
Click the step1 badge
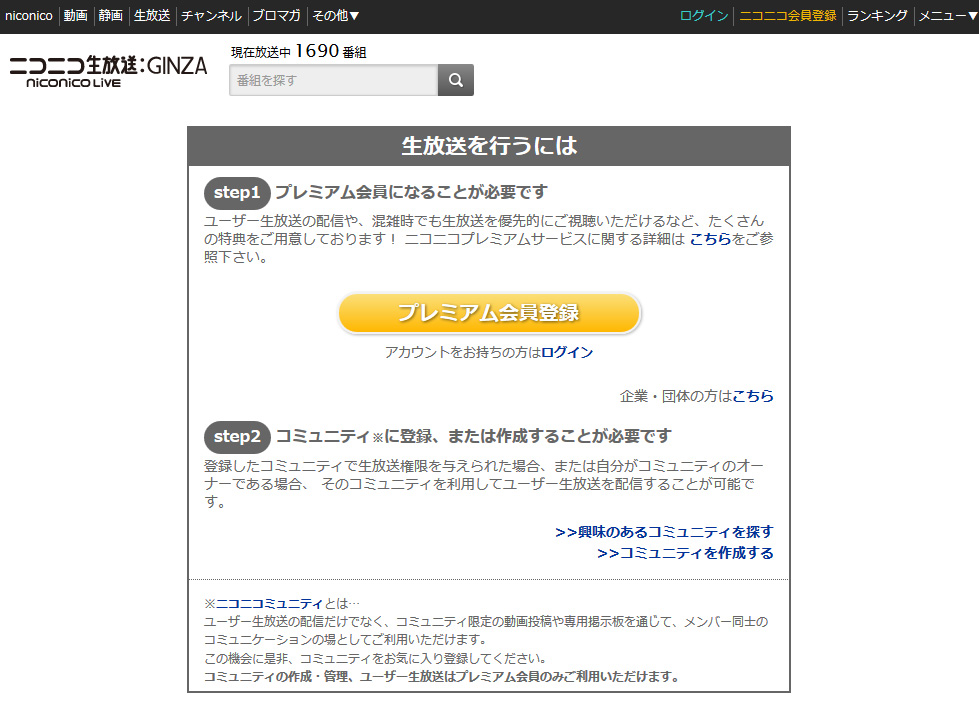[x=237, y=193]
